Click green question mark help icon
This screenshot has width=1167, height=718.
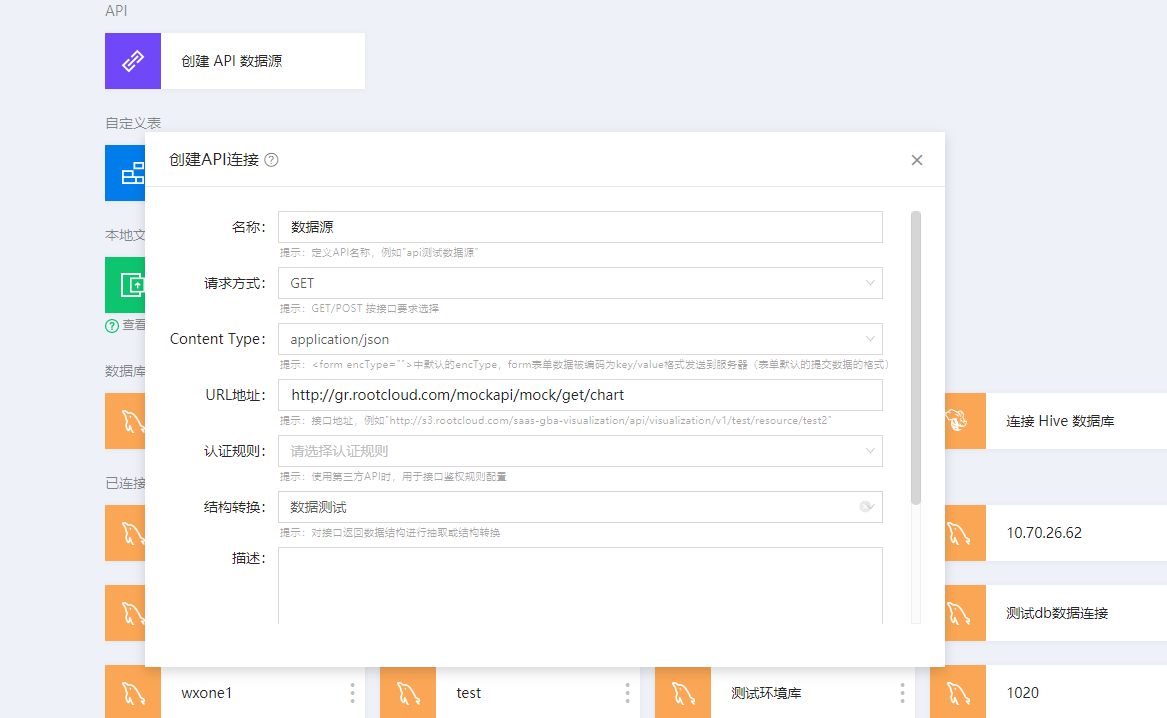click(112, 325)
